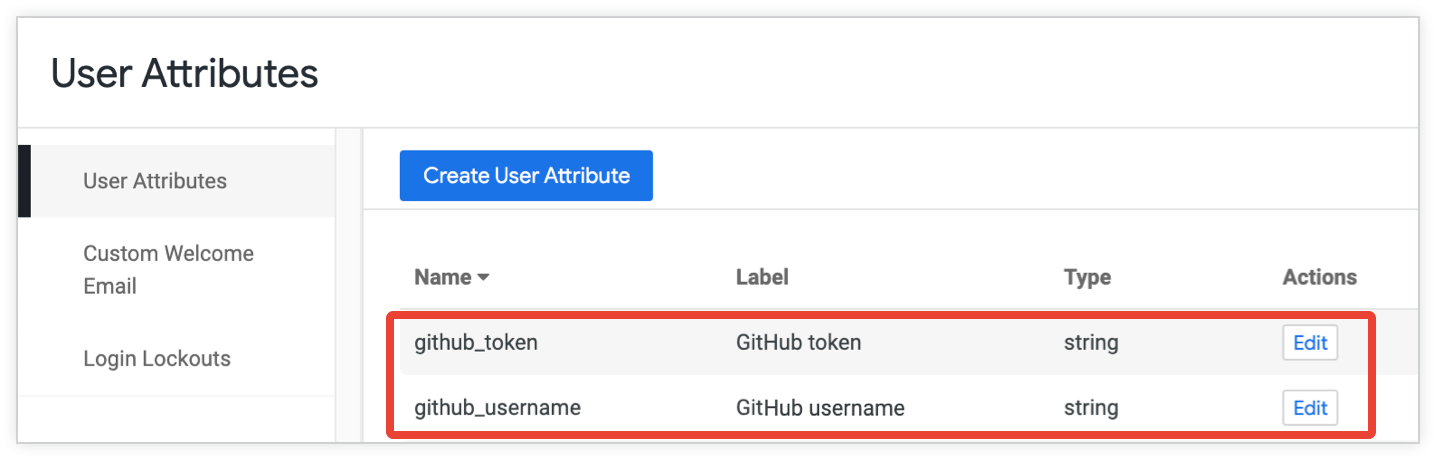Click the Actions column header
This screenshot has width=1436, height=460.
[x=1319, y=277]
